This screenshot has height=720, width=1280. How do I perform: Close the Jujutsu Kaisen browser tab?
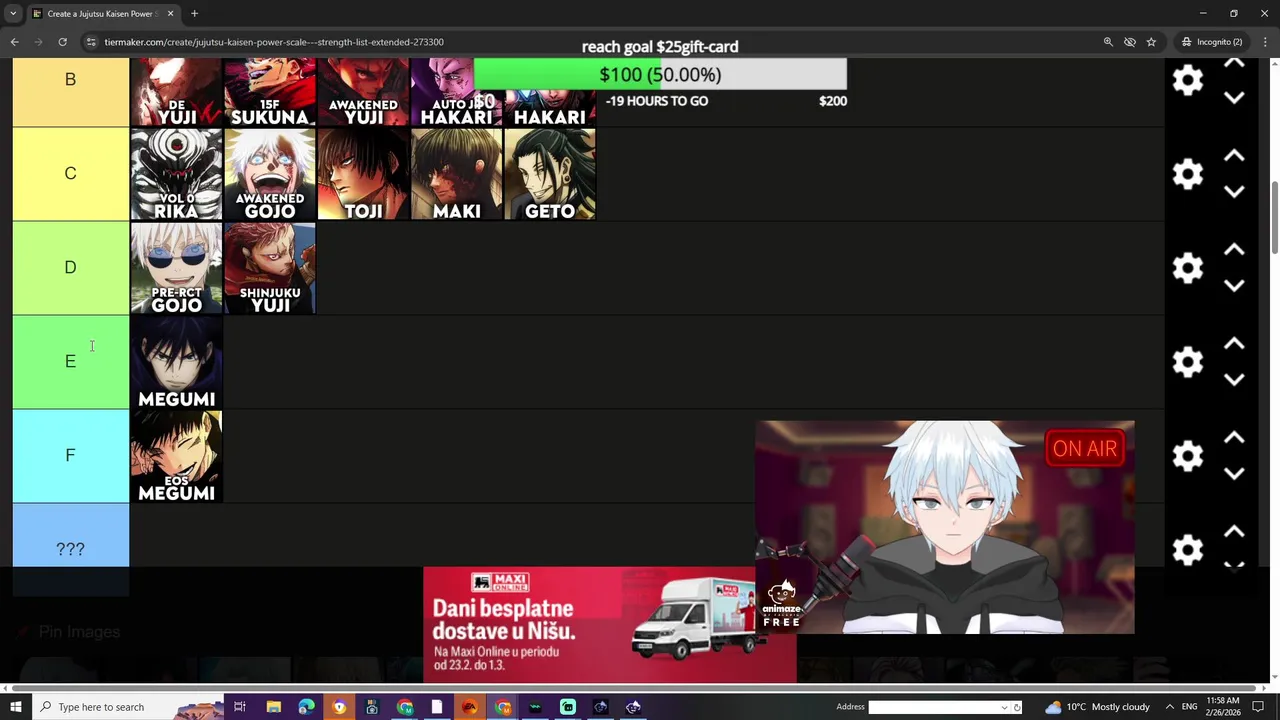click(x=170, y=14)
